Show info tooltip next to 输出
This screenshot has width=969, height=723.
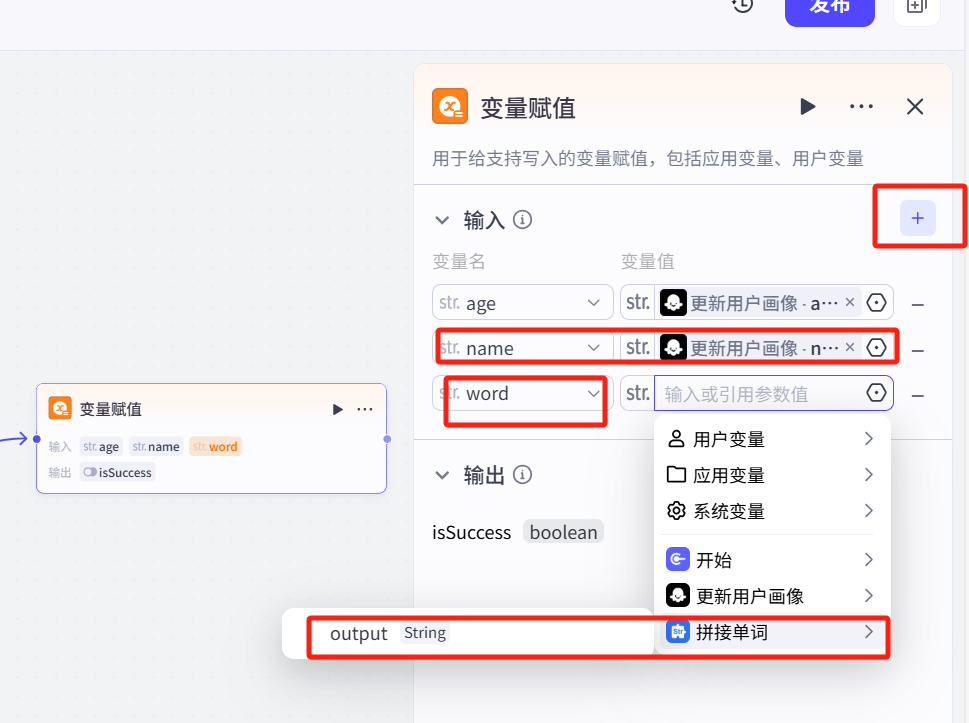coord(522,475)
